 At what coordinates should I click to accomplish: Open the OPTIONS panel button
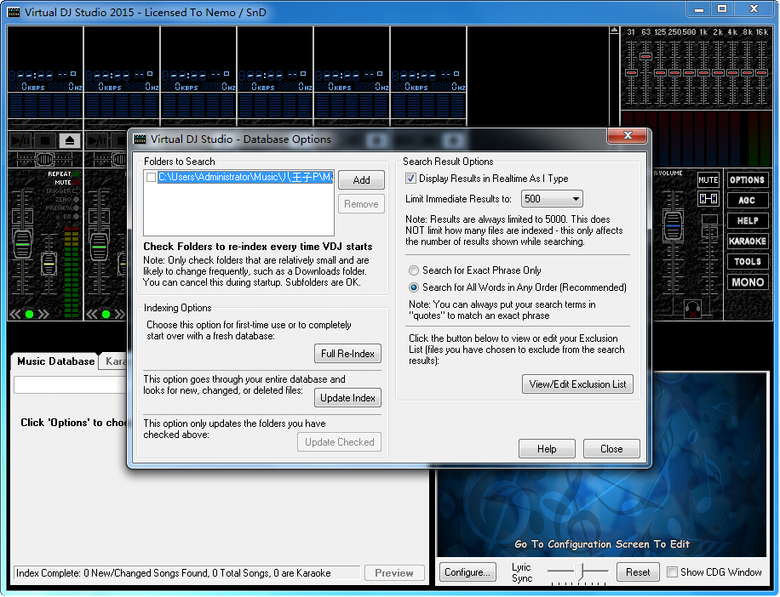point(747,180)
